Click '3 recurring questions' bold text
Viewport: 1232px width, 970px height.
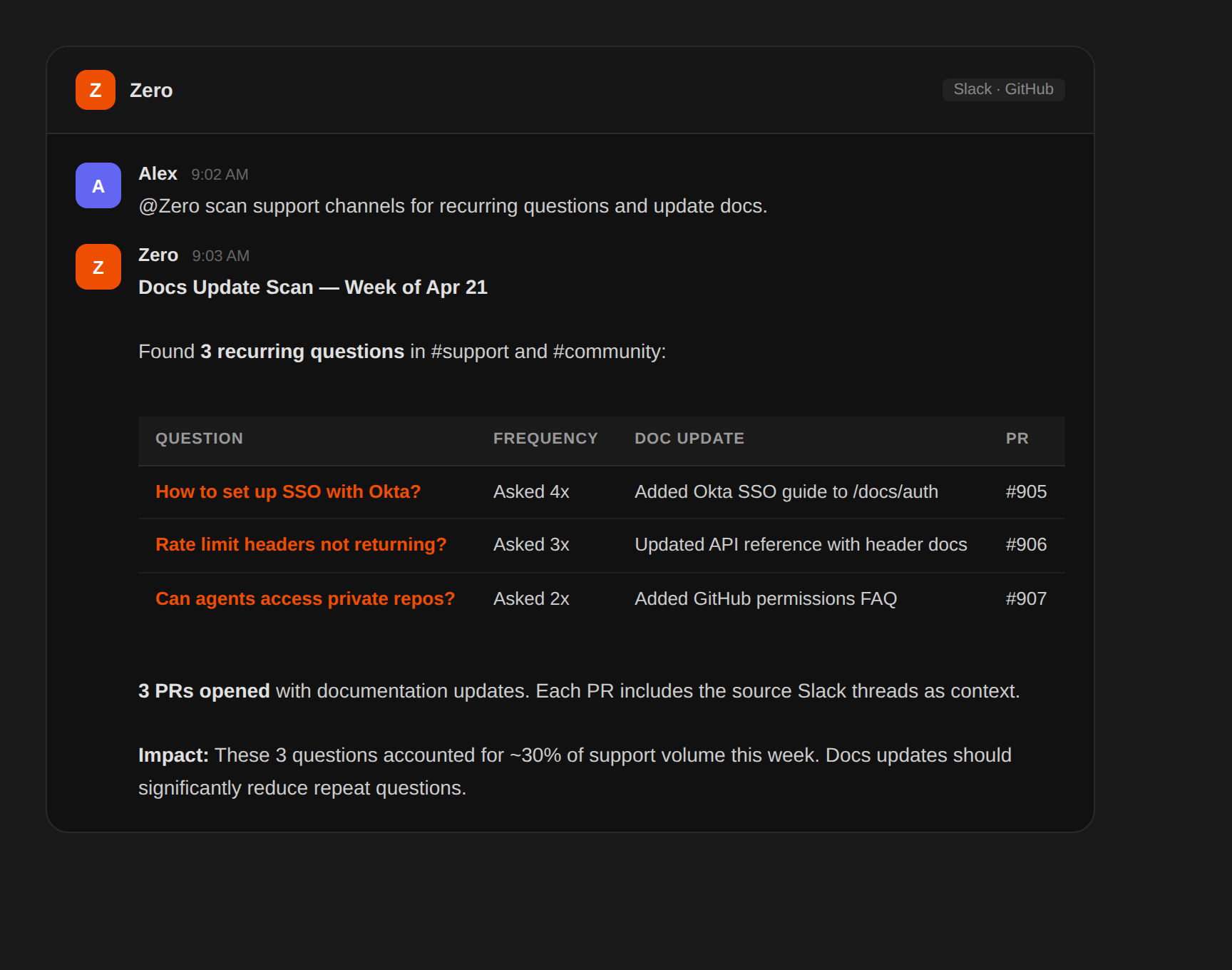[x=302, y=352]
